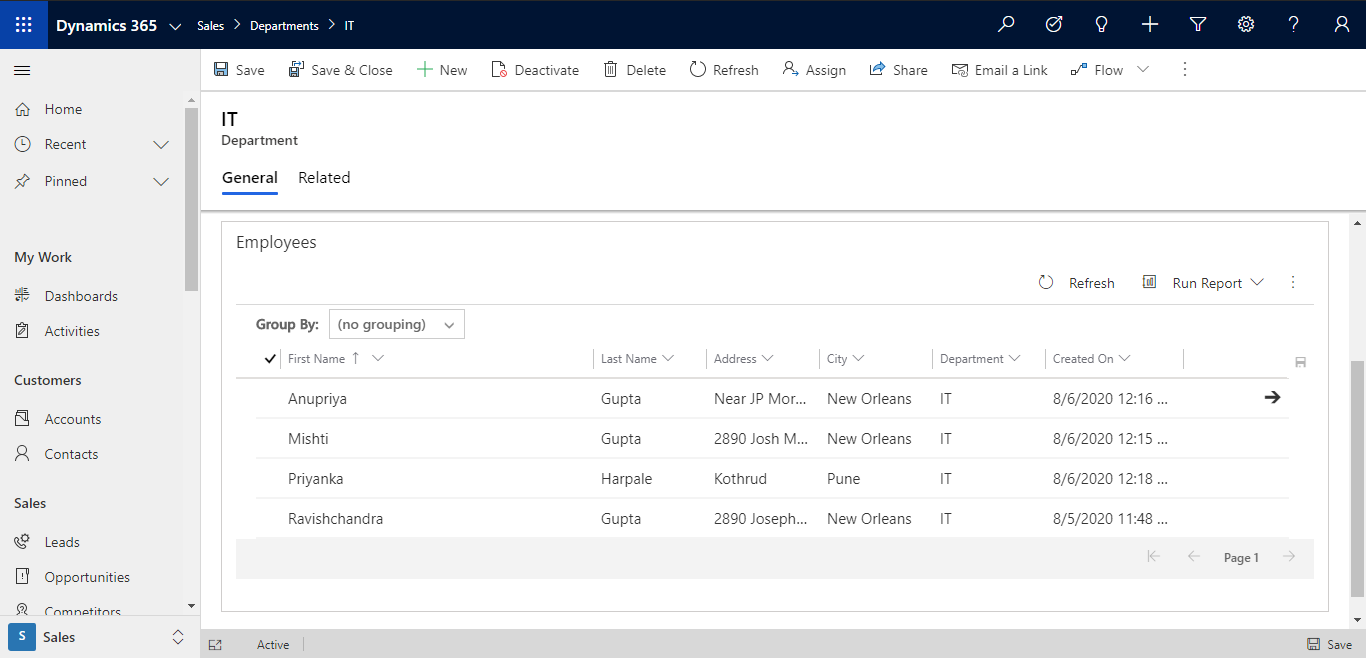
Task: Click the Run Report icon in Employees grid
Action: pyautogui.click(x=1149, y=282)
